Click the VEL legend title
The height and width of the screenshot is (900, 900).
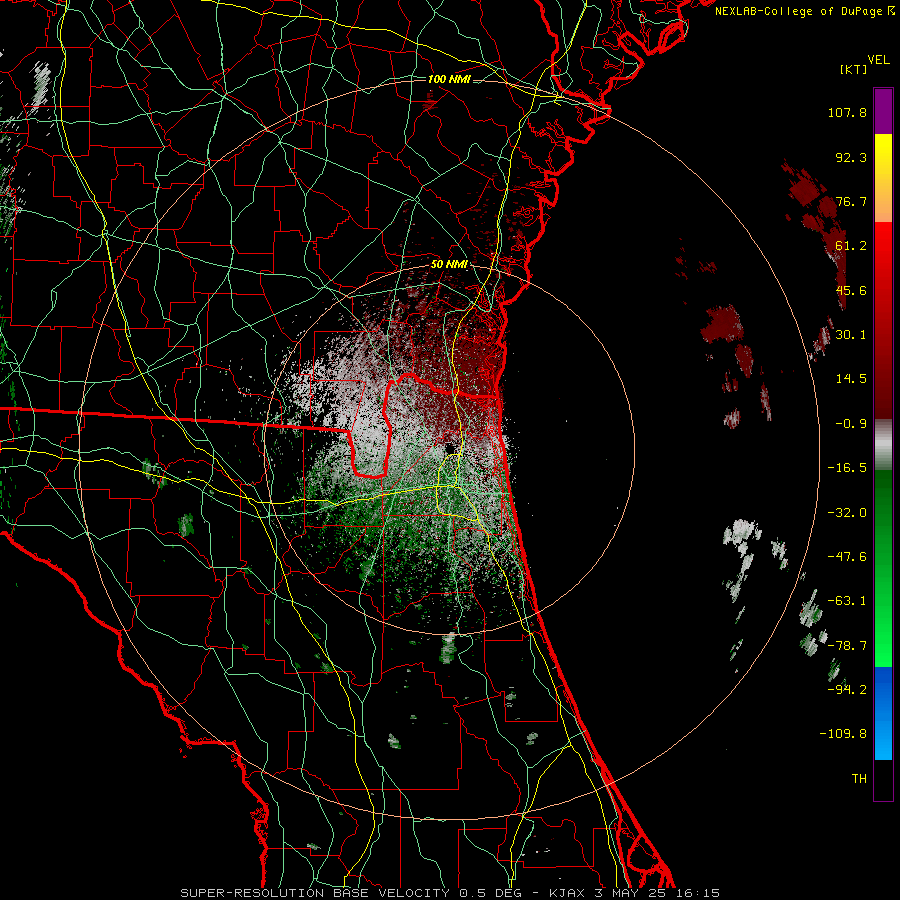(878, 60)
